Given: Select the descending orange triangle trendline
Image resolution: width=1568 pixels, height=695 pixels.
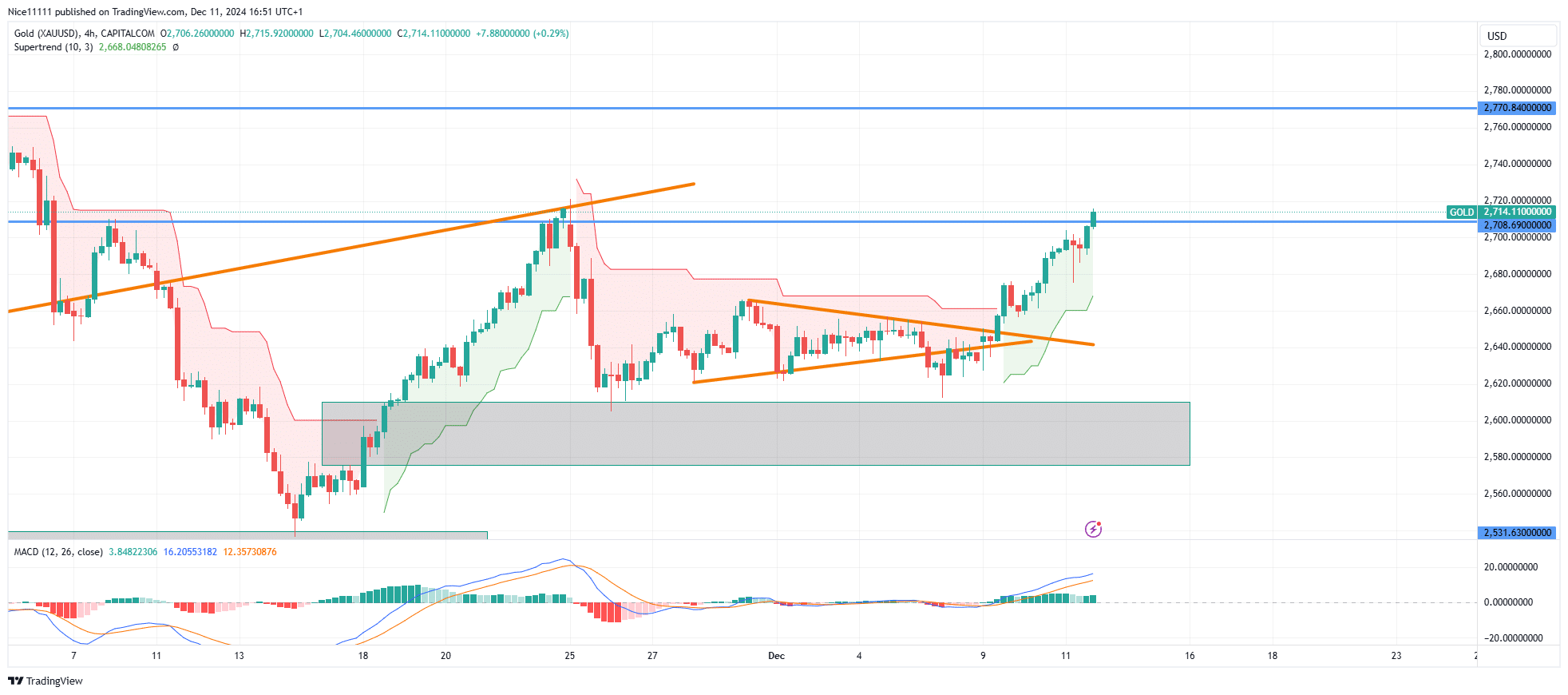Looking at the screenshot, I should (921, 323).
